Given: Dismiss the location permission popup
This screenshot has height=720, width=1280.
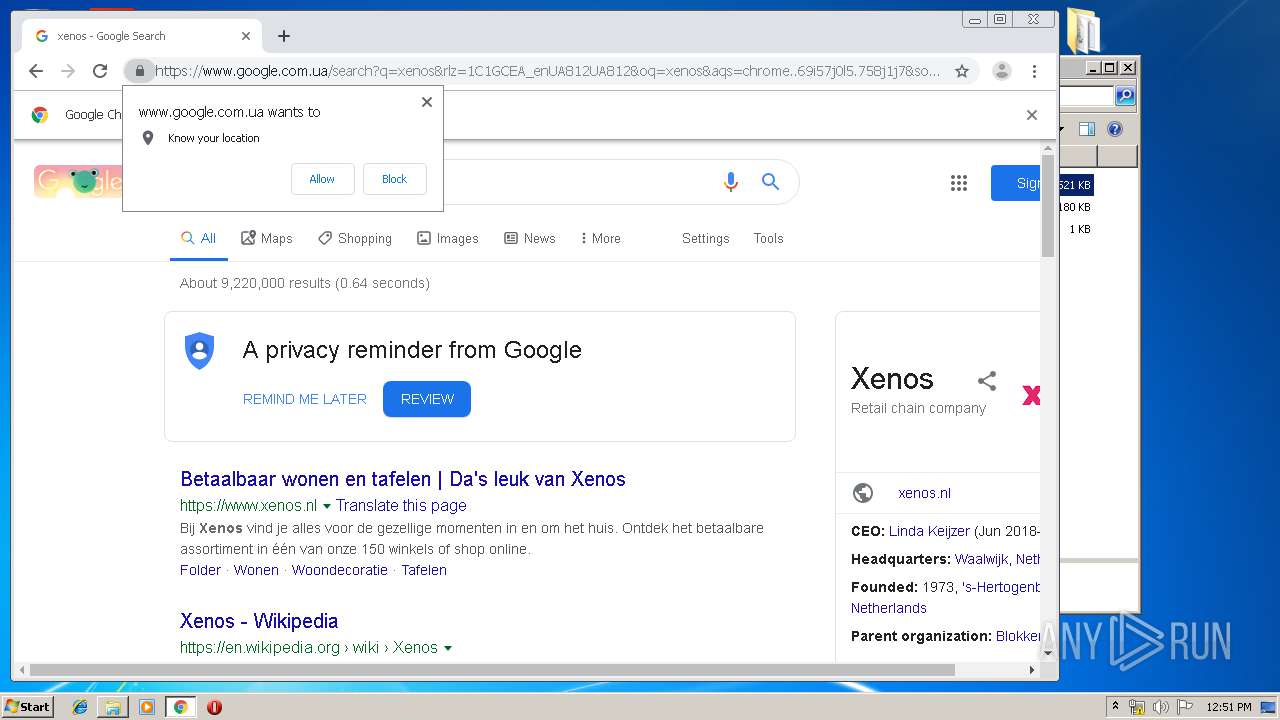Looking at the screenshot, I should coord(427,102).
